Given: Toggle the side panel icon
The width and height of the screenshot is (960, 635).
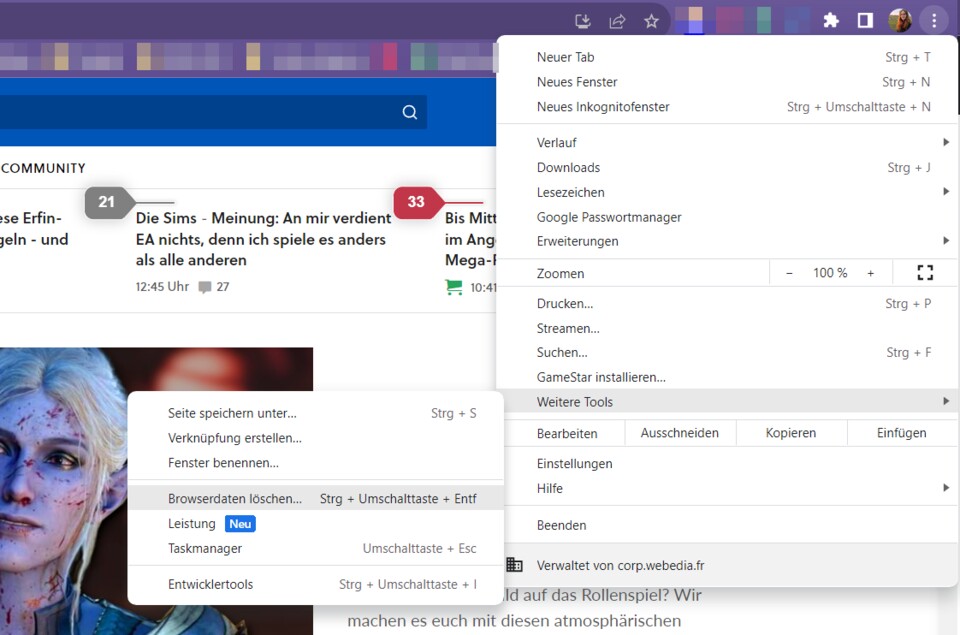Looking at the screenshot, I should (865, 21).
